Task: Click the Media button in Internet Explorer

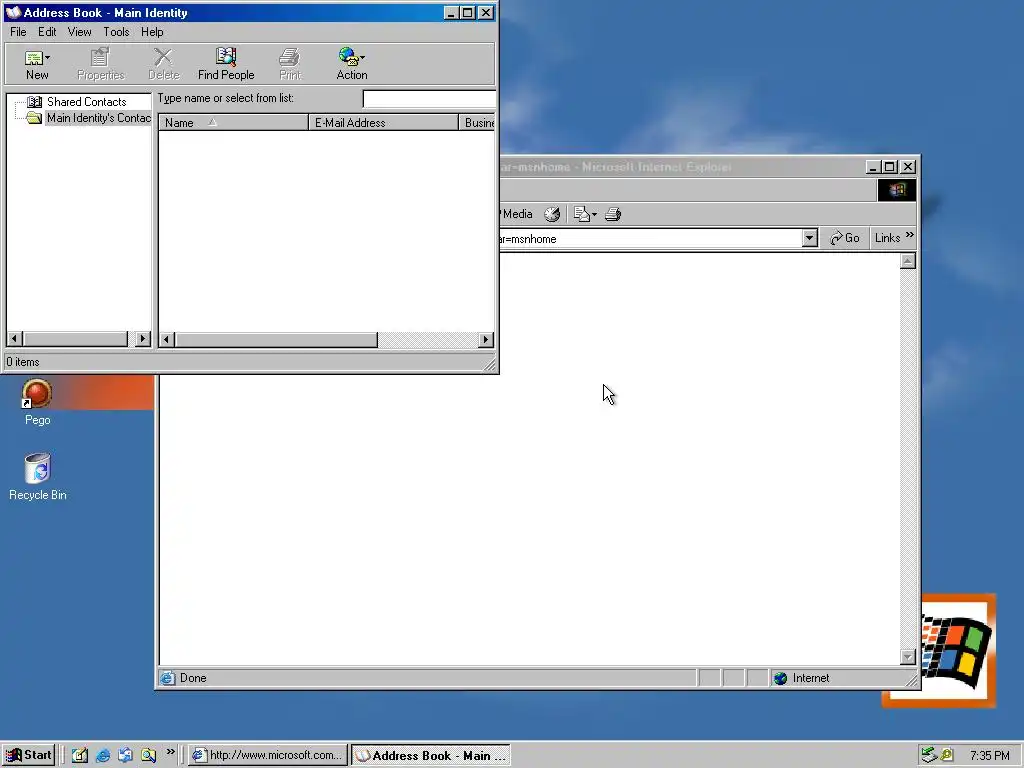Action: 516,214
